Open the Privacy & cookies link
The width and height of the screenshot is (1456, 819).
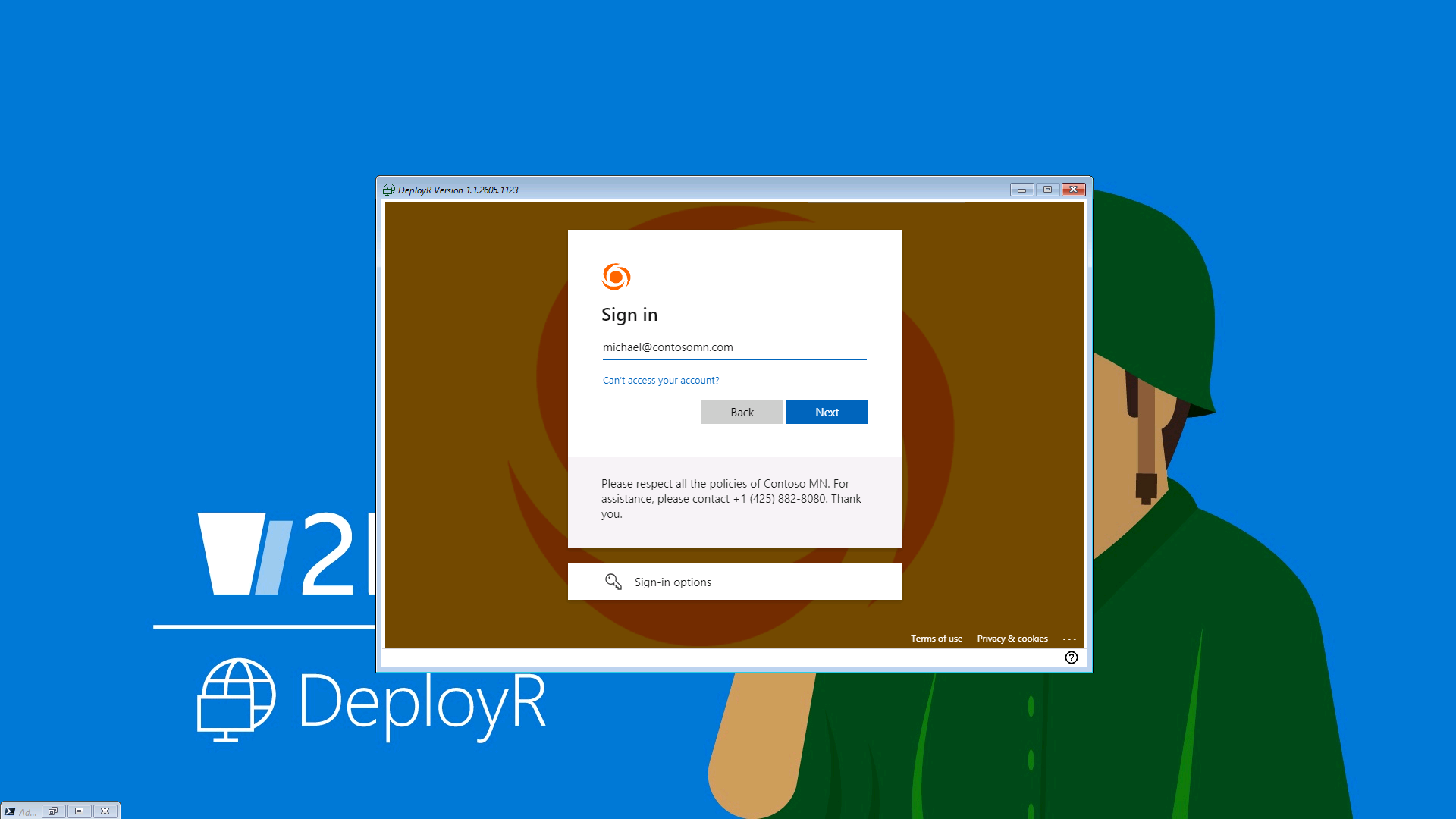tap(1012, 639)
